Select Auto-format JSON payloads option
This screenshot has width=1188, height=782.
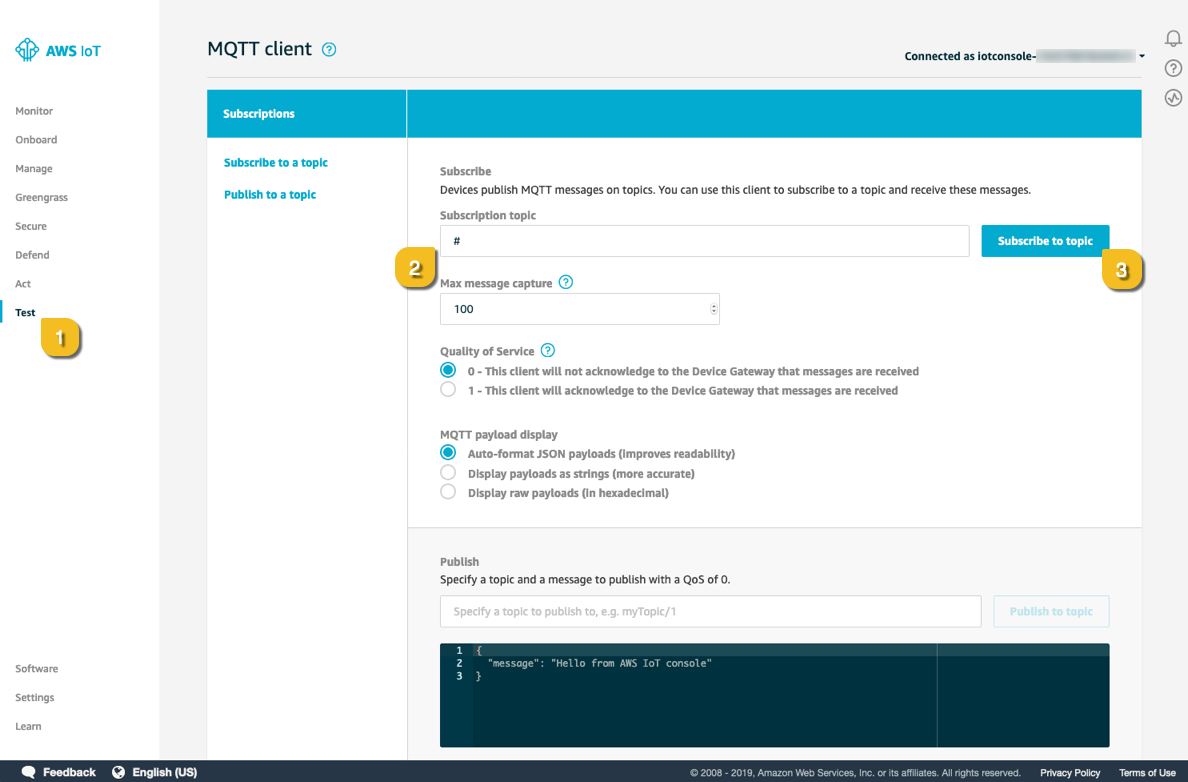coord(448,453)
